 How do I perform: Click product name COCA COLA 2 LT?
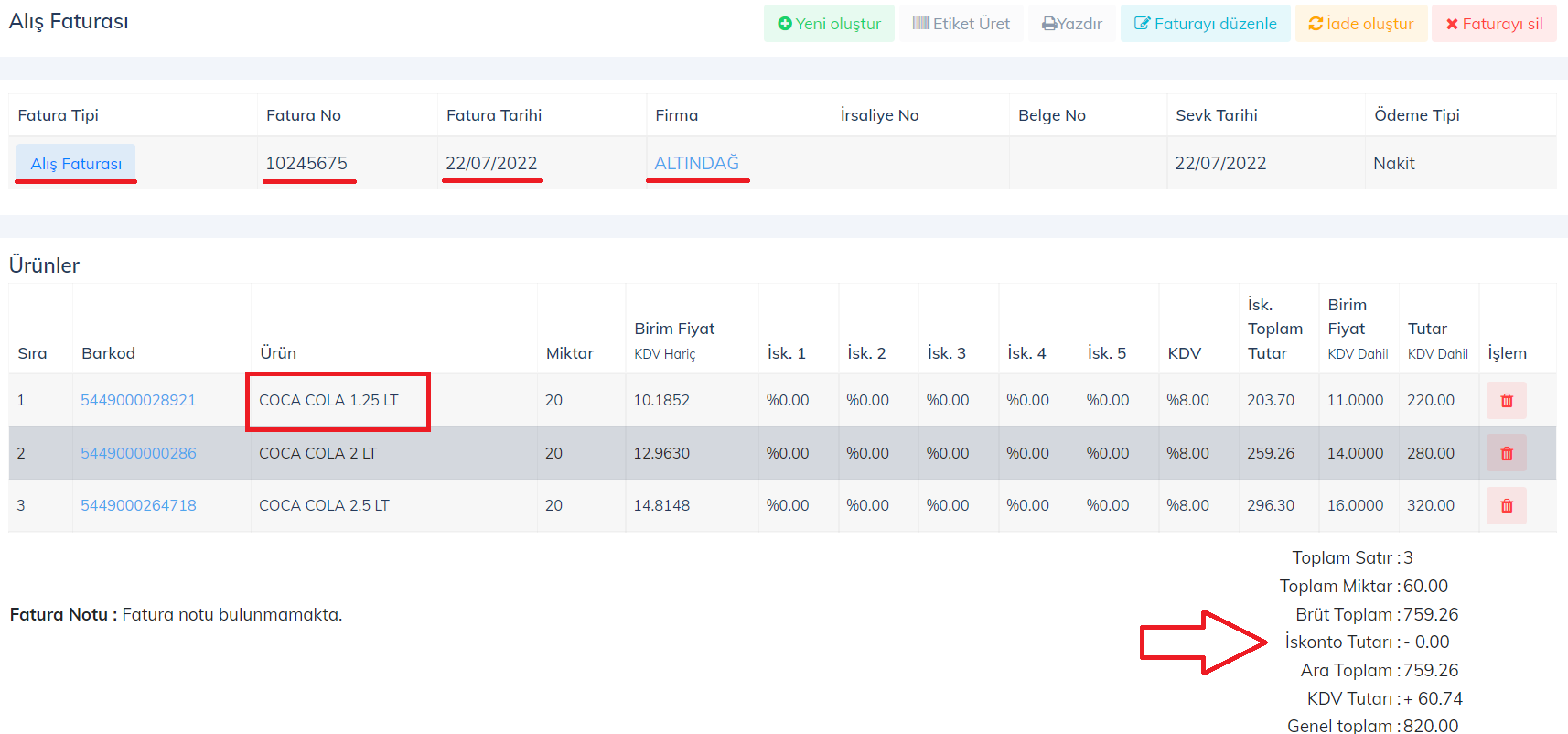coord(317,453)
